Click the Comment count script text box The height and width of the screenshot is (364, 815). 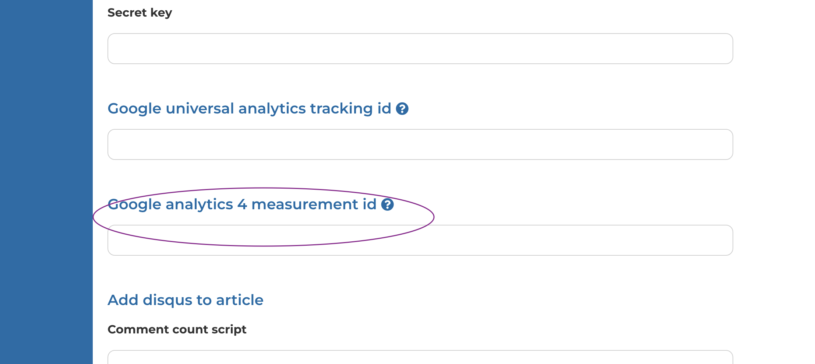[420, 357]
